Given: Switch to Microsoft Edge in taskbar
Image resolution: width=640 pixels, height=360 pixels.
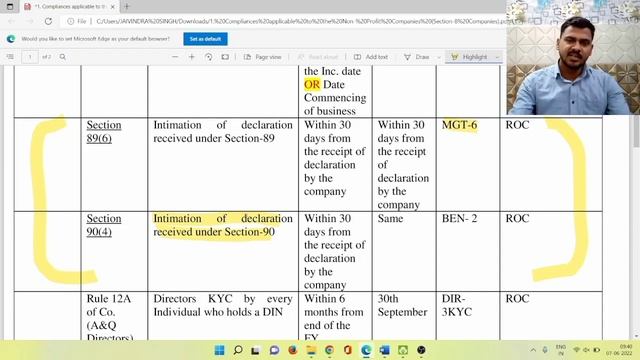Looking at the screenshot, I should 366,350.
